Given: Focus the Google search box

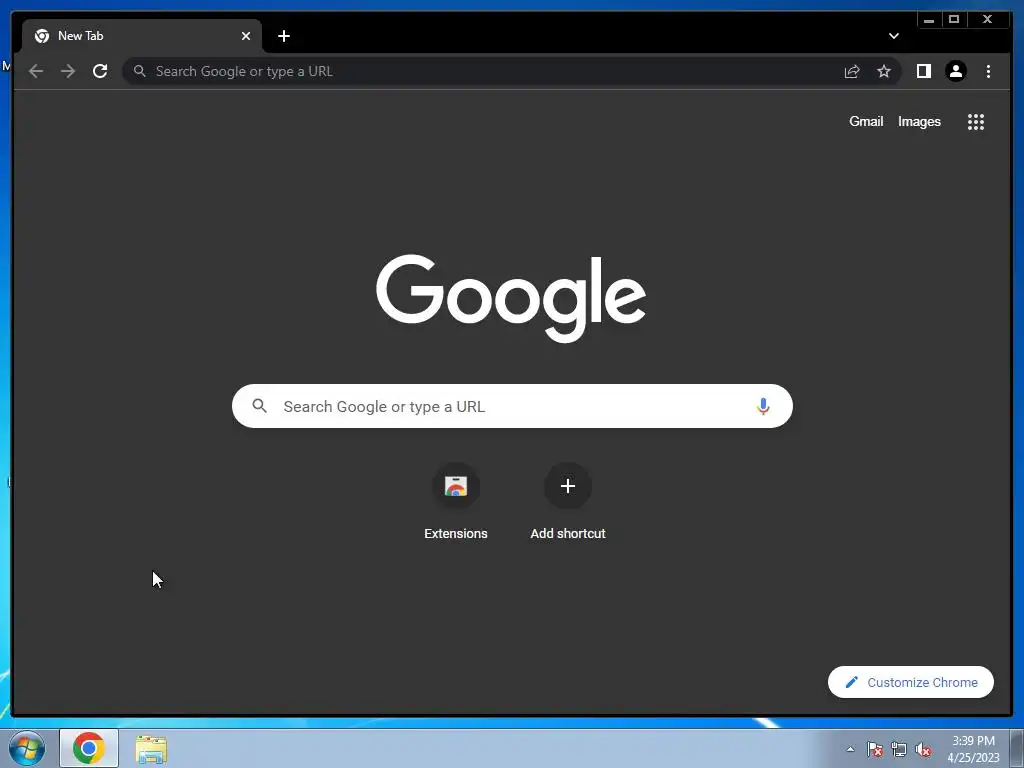Looking at the screenshot, I should (512, 406).
